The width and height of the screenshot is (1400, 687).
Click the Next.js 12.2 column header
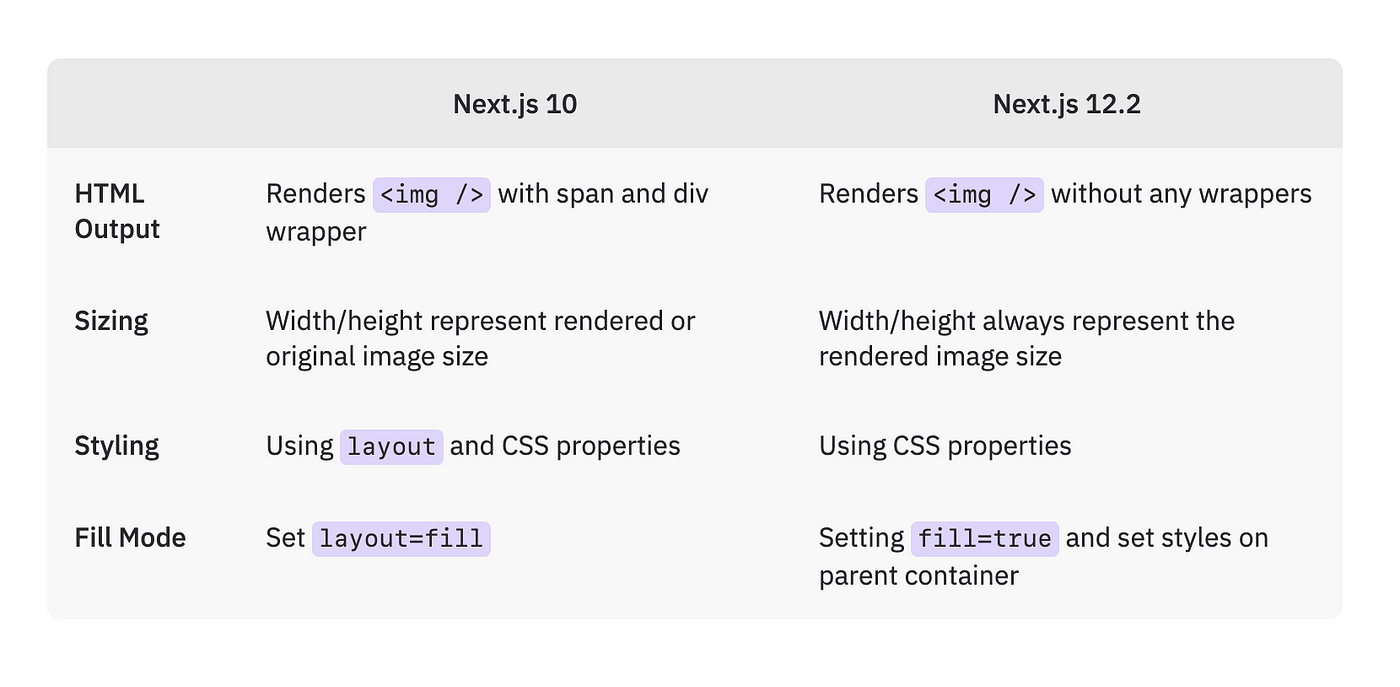click(x=1067, y=104)
